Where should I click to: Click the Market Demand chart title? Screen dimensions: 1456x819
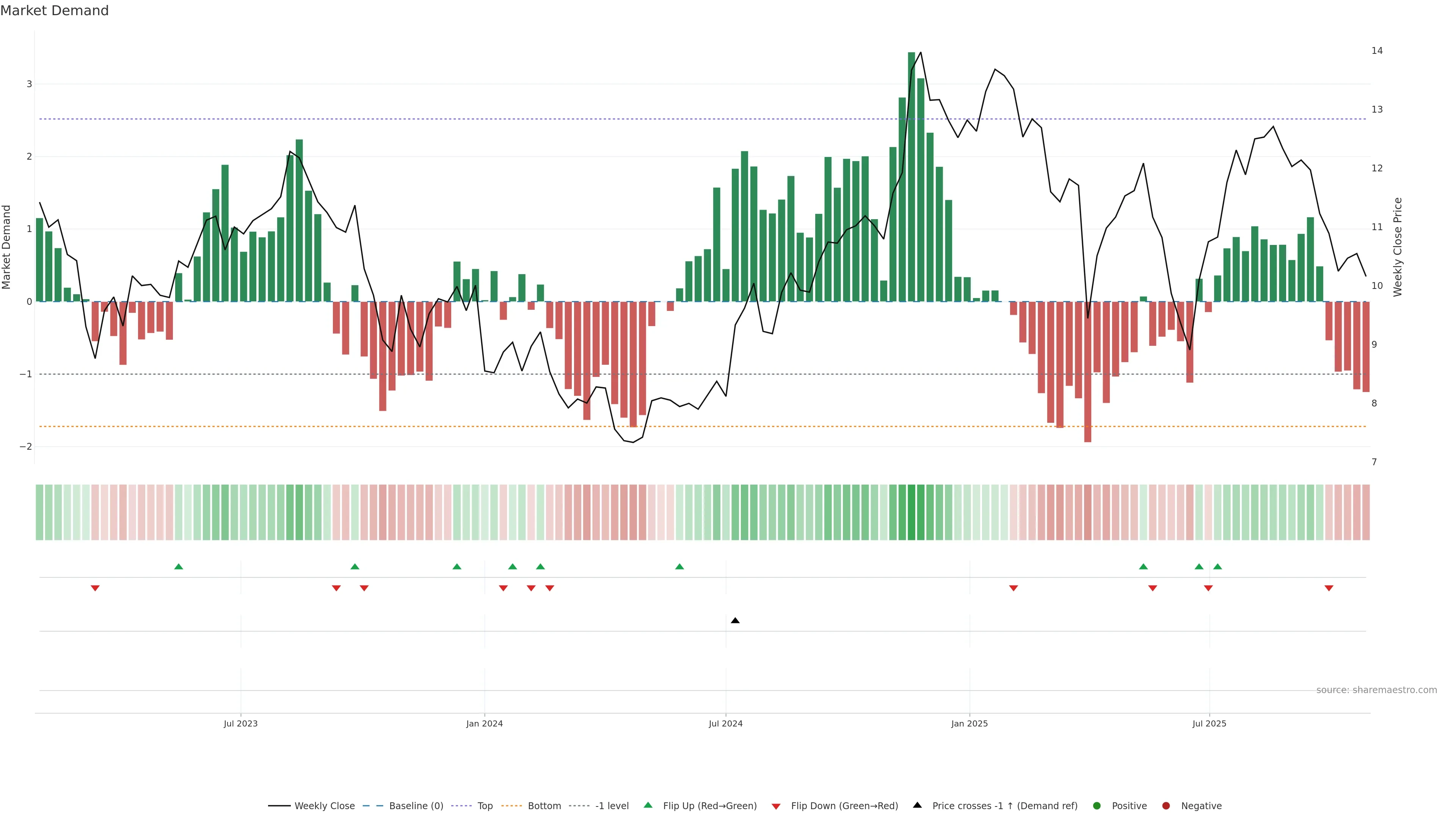(x=54, y=11)
